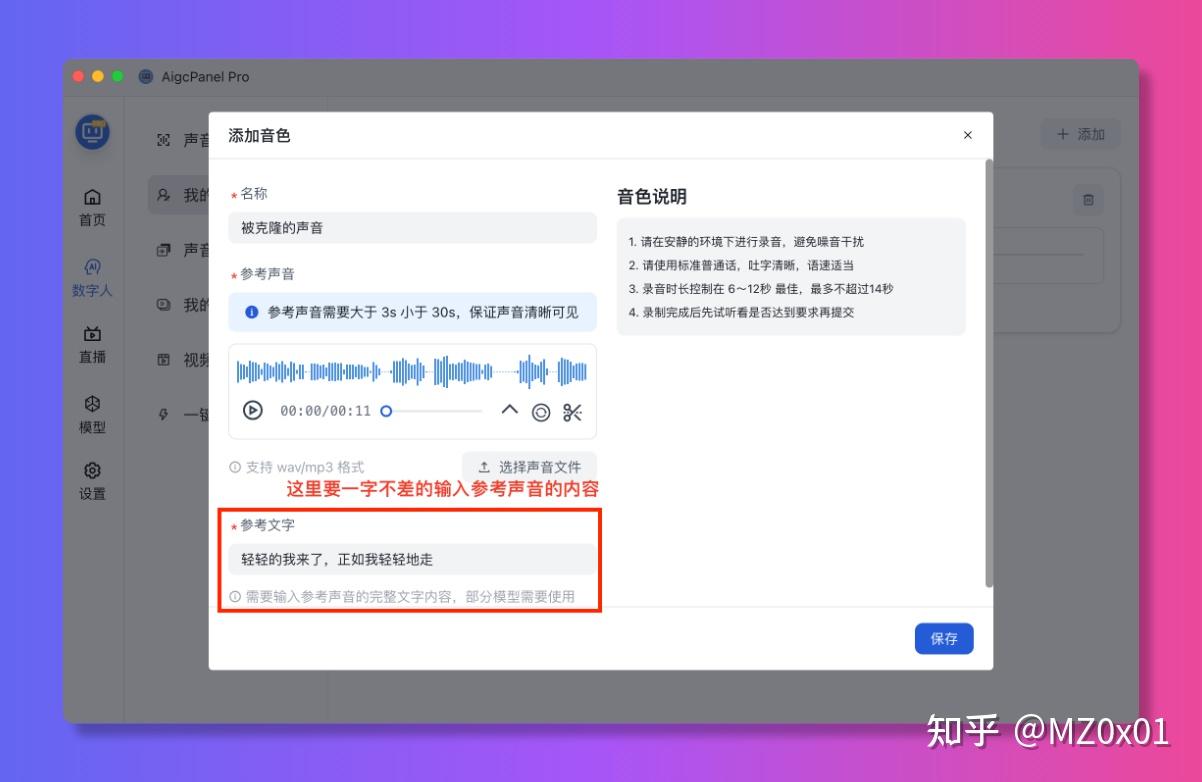Go to 模型 models sidebar section
Image resolution: width=1202 pixels, height=782 pixels.
(92, 414)
